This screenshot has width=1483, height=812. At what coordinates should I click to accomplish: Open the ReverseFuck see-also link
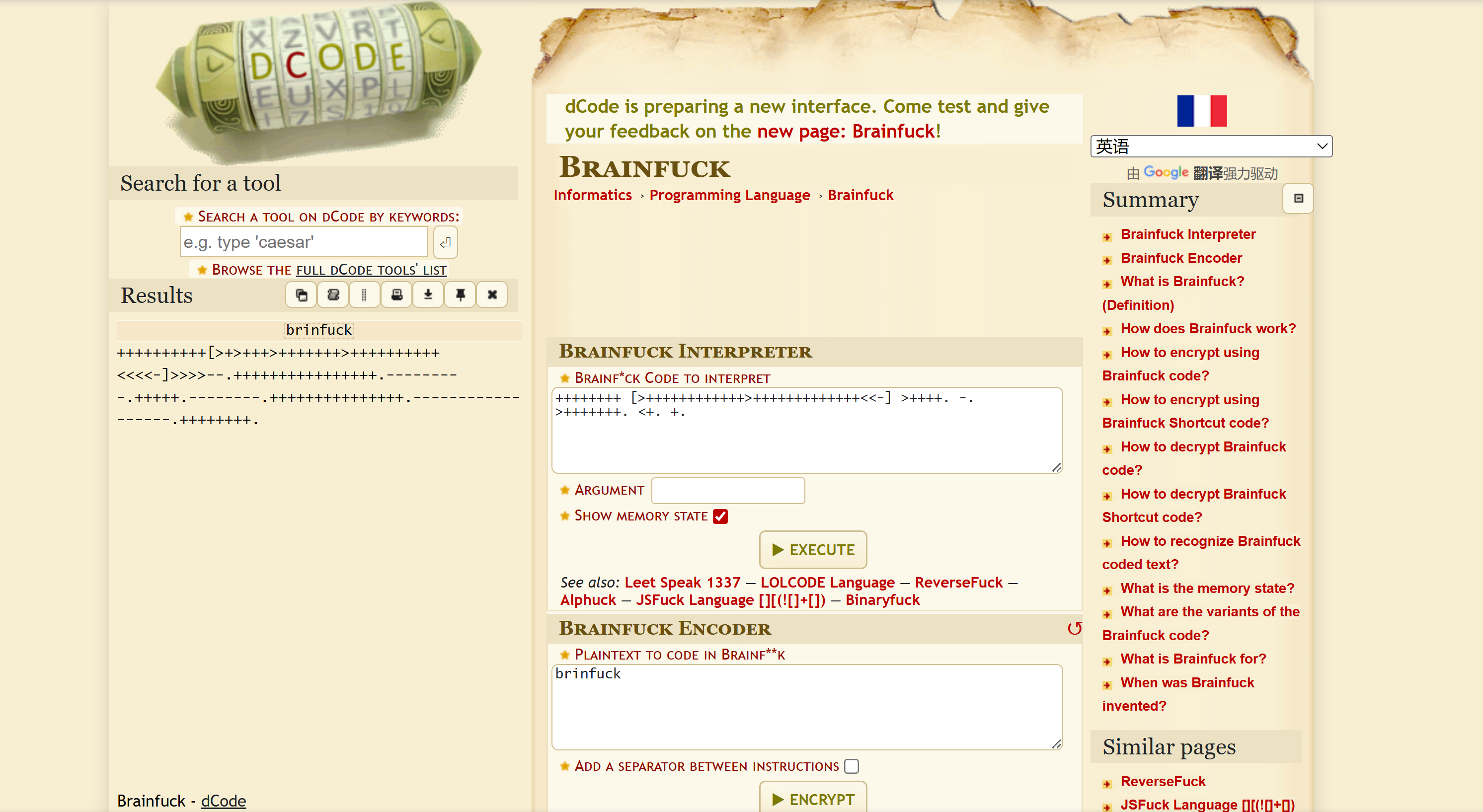click(958, 583)
